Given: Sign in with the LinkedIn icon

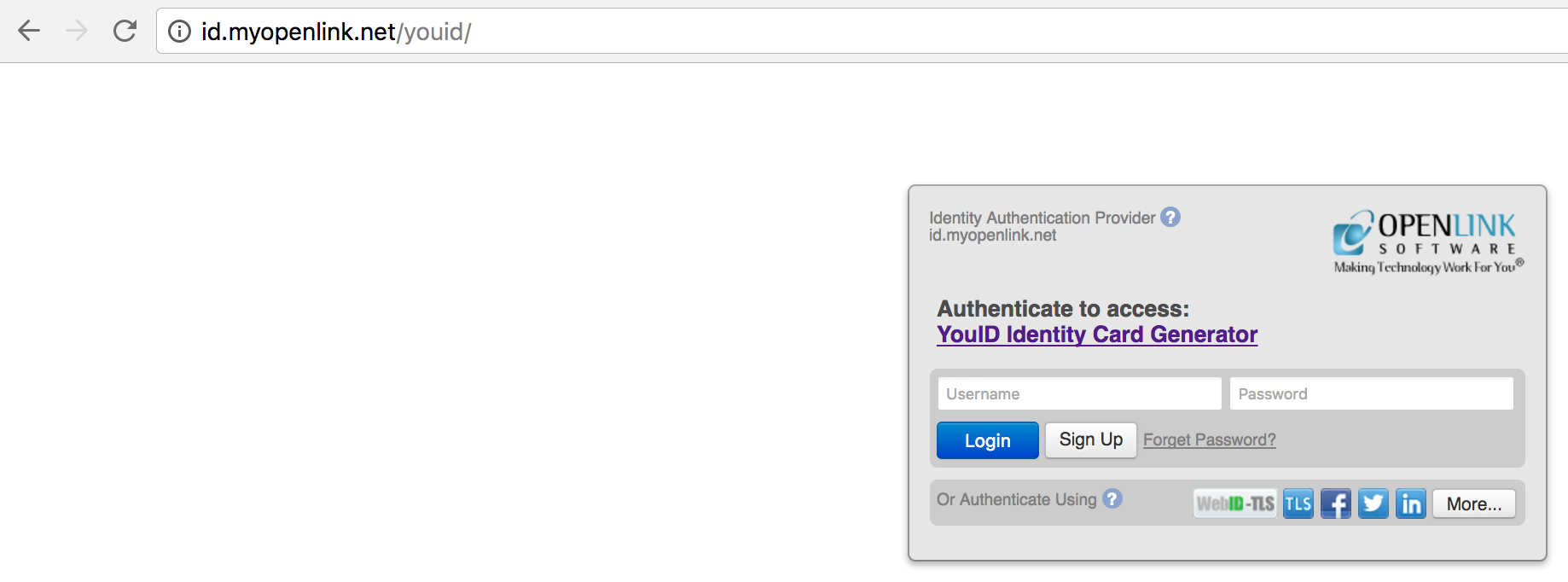Looking at the screenshot, I should [1410, 503].
